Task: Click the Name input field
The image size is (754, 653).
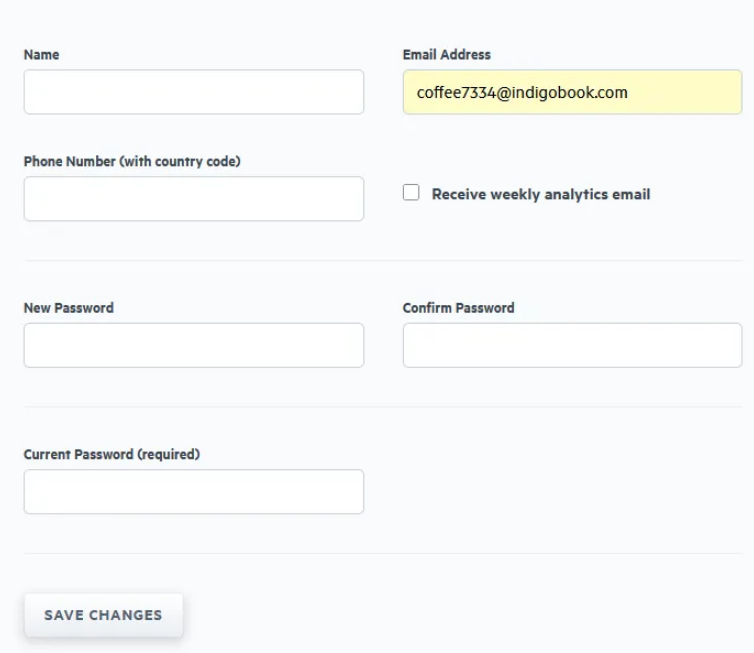Action: (x=193, y=92)
